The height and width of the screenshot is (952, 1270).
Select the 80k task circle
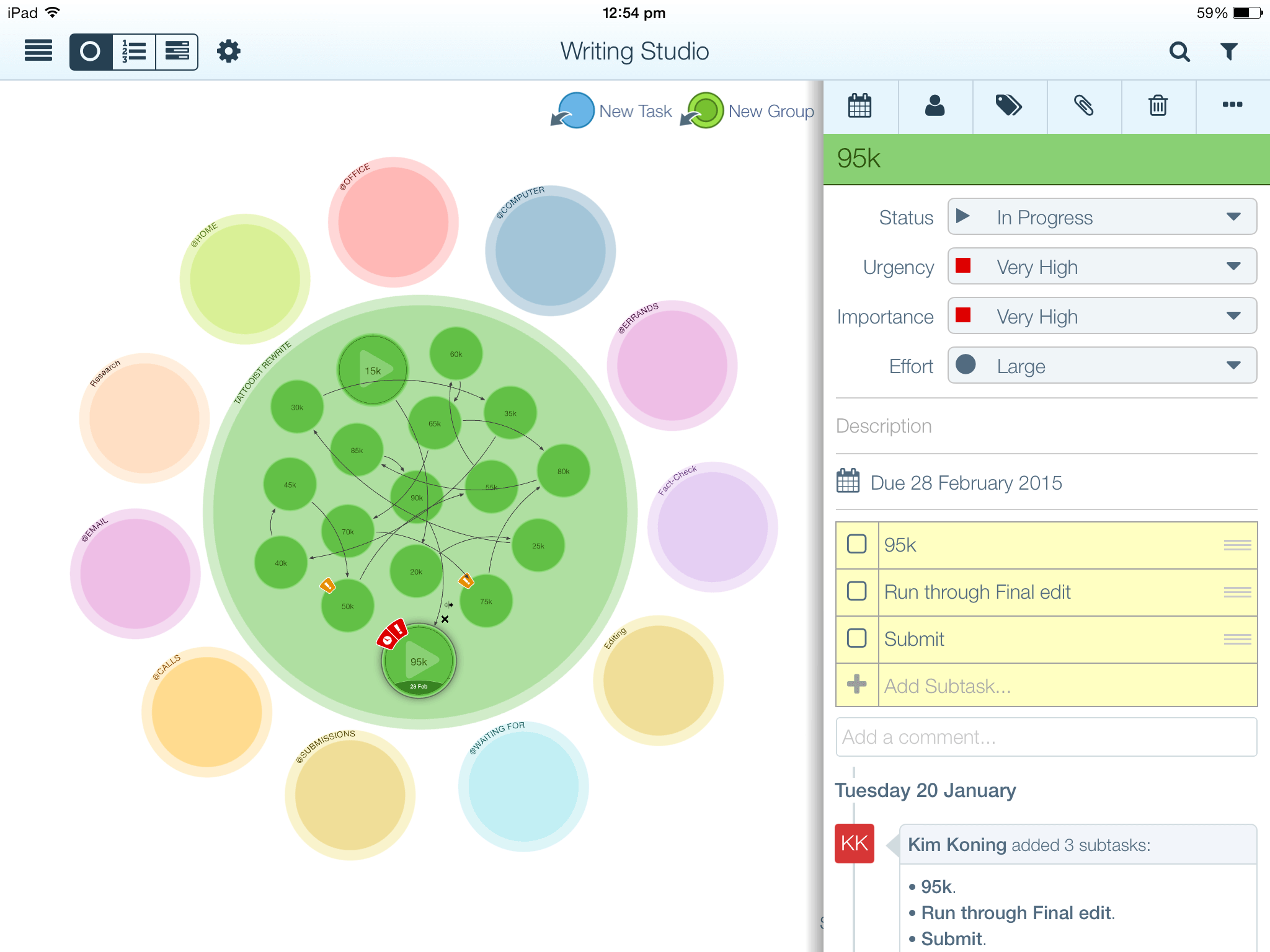(x=564, y=471)
